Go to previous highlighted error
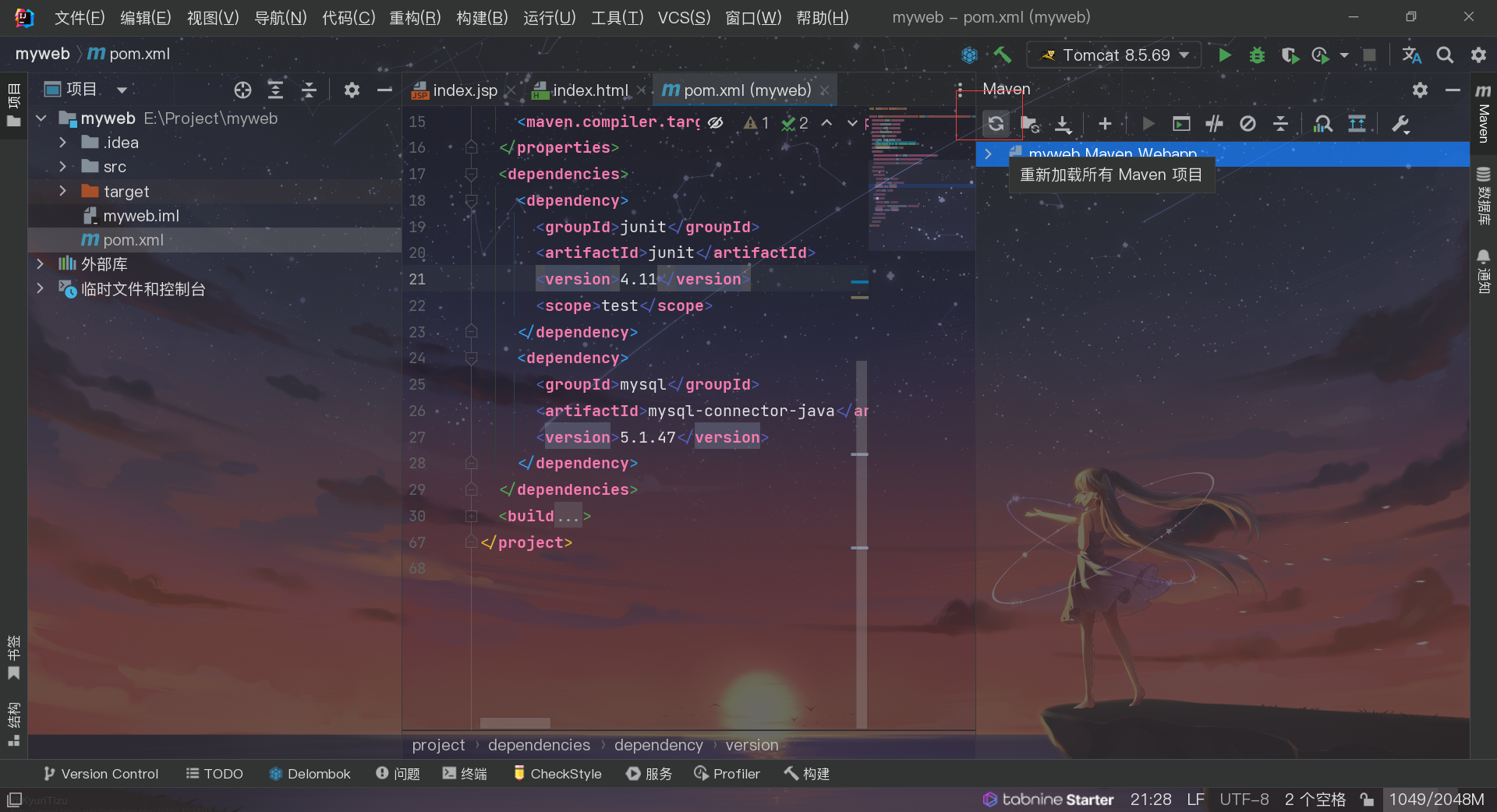This screenshot has height=812, width=1497. point(826,123)
